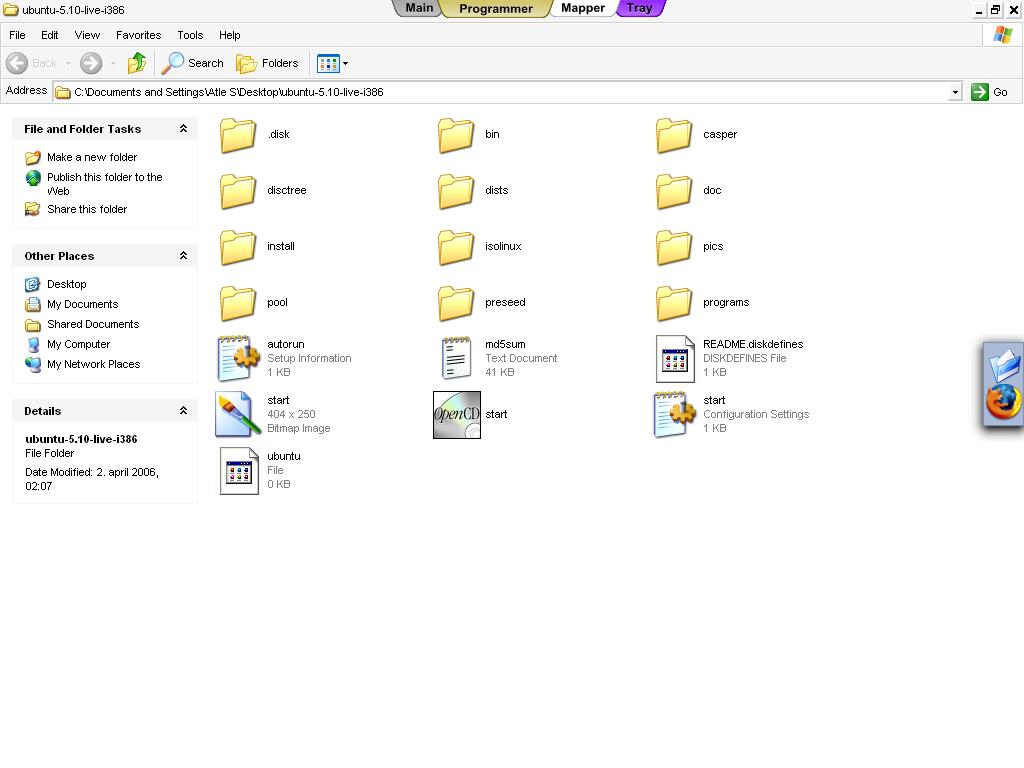Switch to the Main tab
This screenshot has width=1024, height=768.
pos(419,8)
